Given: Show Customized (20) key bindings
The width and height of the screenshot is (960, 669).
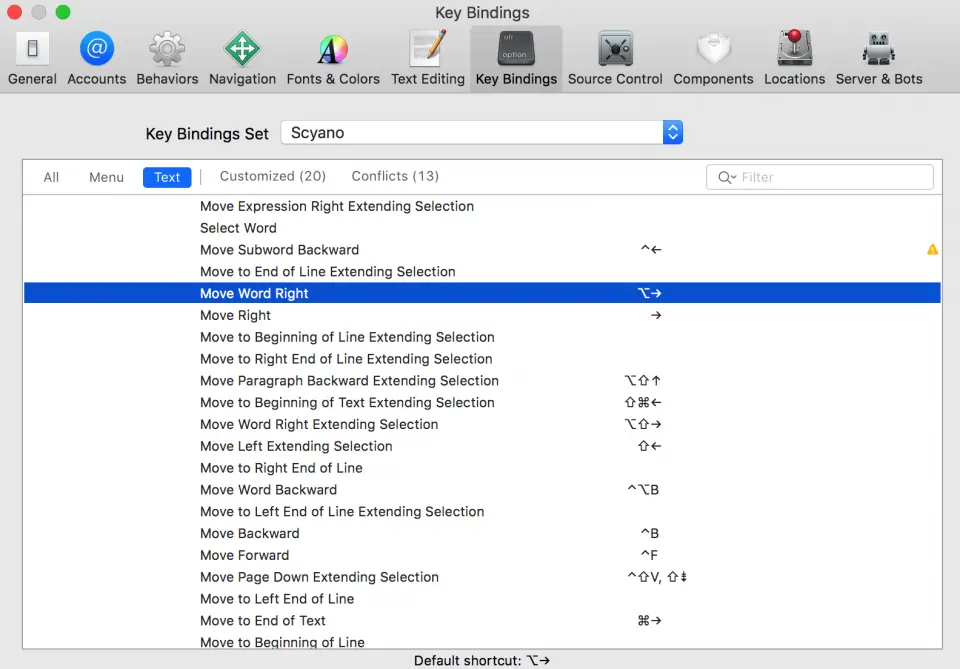Looking at the screenshot, I should (272, 176).
